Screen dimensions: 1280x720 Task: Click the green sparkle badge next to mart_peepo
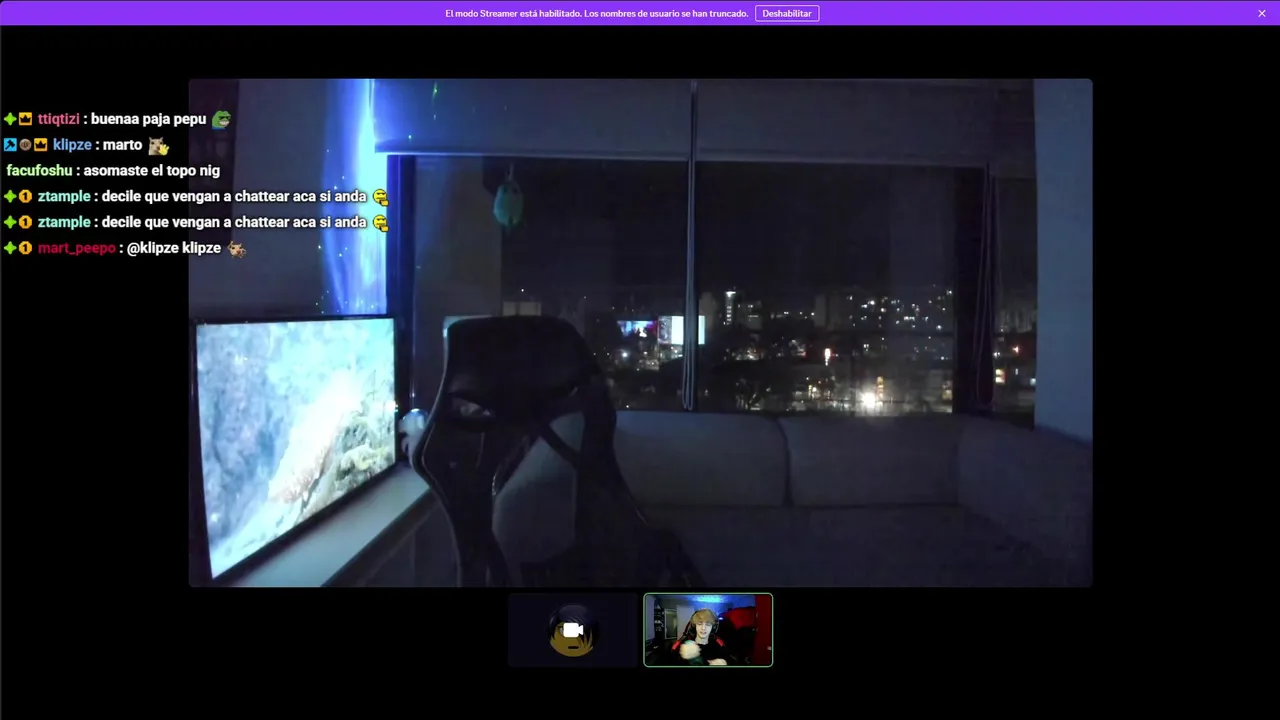tap(10, 248)
